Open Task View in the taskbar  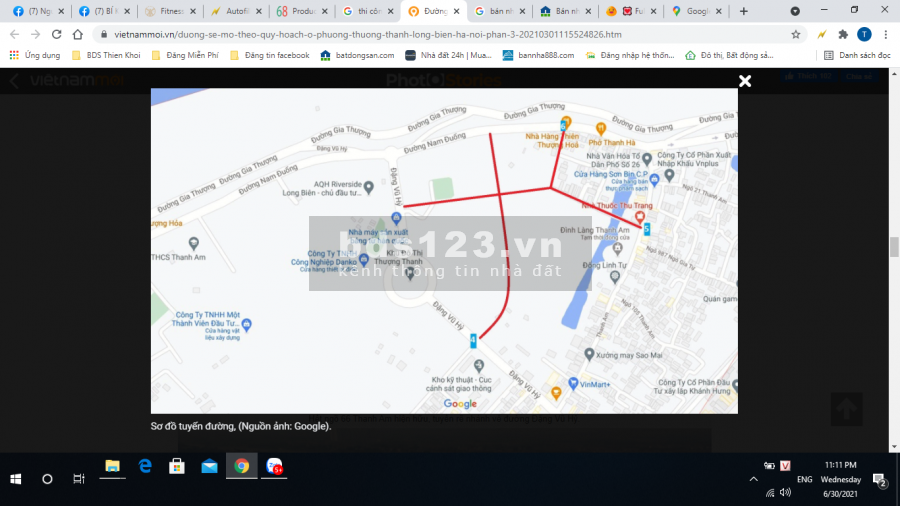(x=79, y=479)
